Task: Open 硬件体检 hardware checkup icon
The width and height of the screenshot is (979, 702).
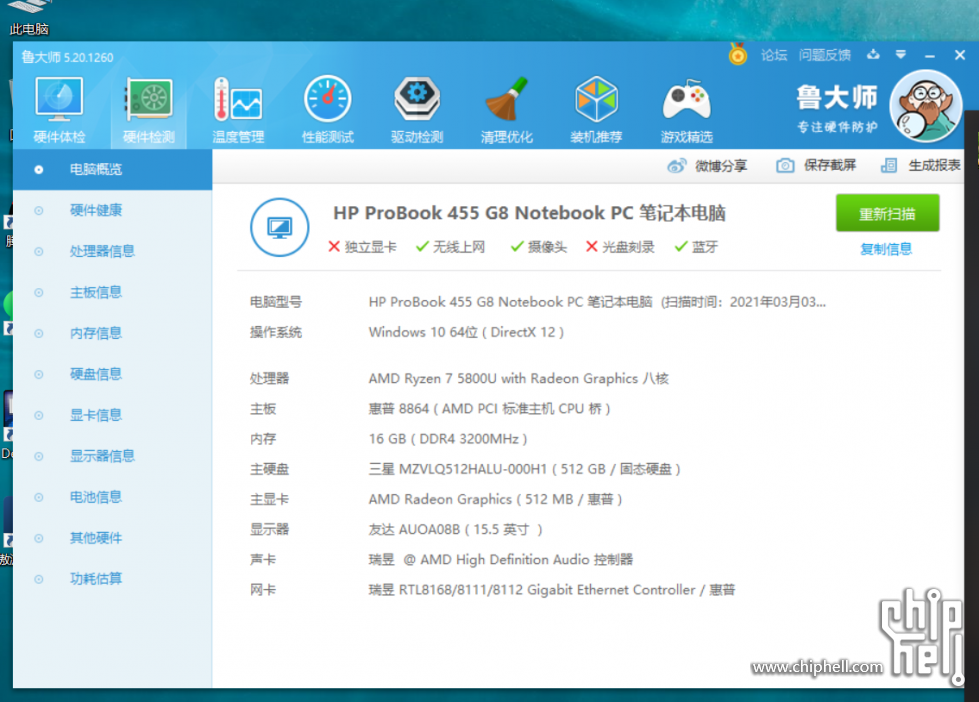Action: point(59,110)
